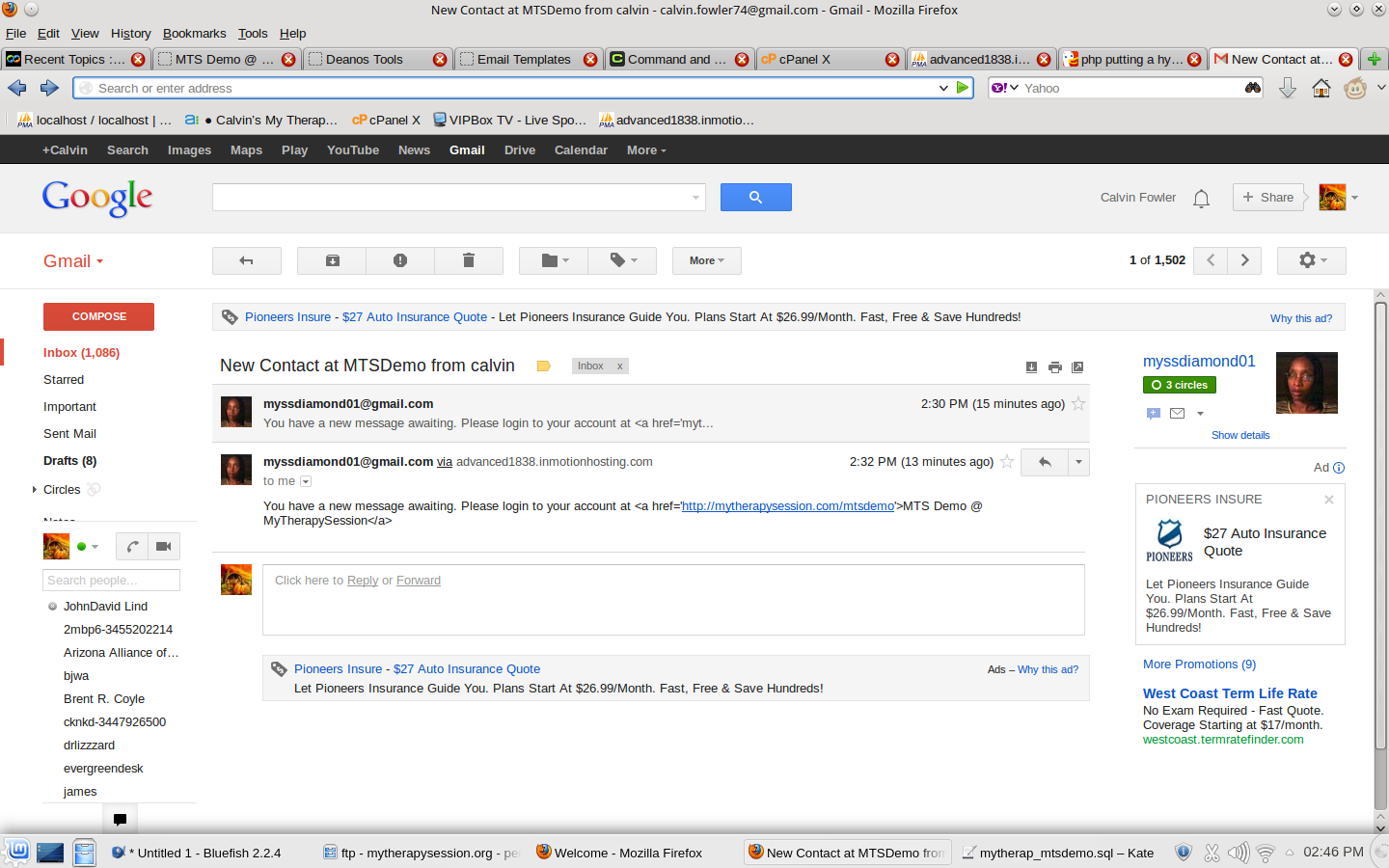Click the Gmail page vertical scrollbar

[1380, 526]
